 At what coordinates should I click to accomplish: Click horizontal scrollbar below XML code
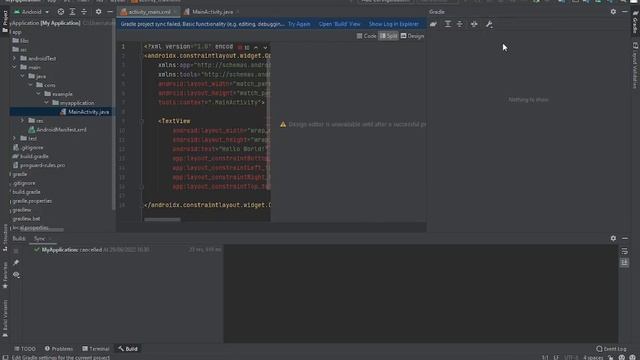pyautogui.click(x=162, y=220)
